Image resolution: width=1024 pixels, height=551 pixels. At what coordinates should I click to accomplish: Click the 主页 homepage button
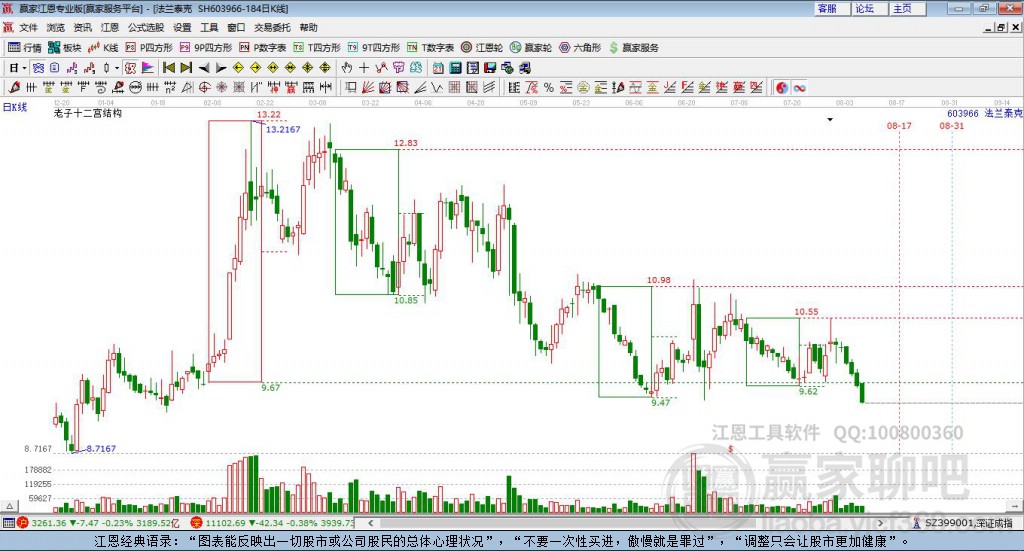(908, 8)
